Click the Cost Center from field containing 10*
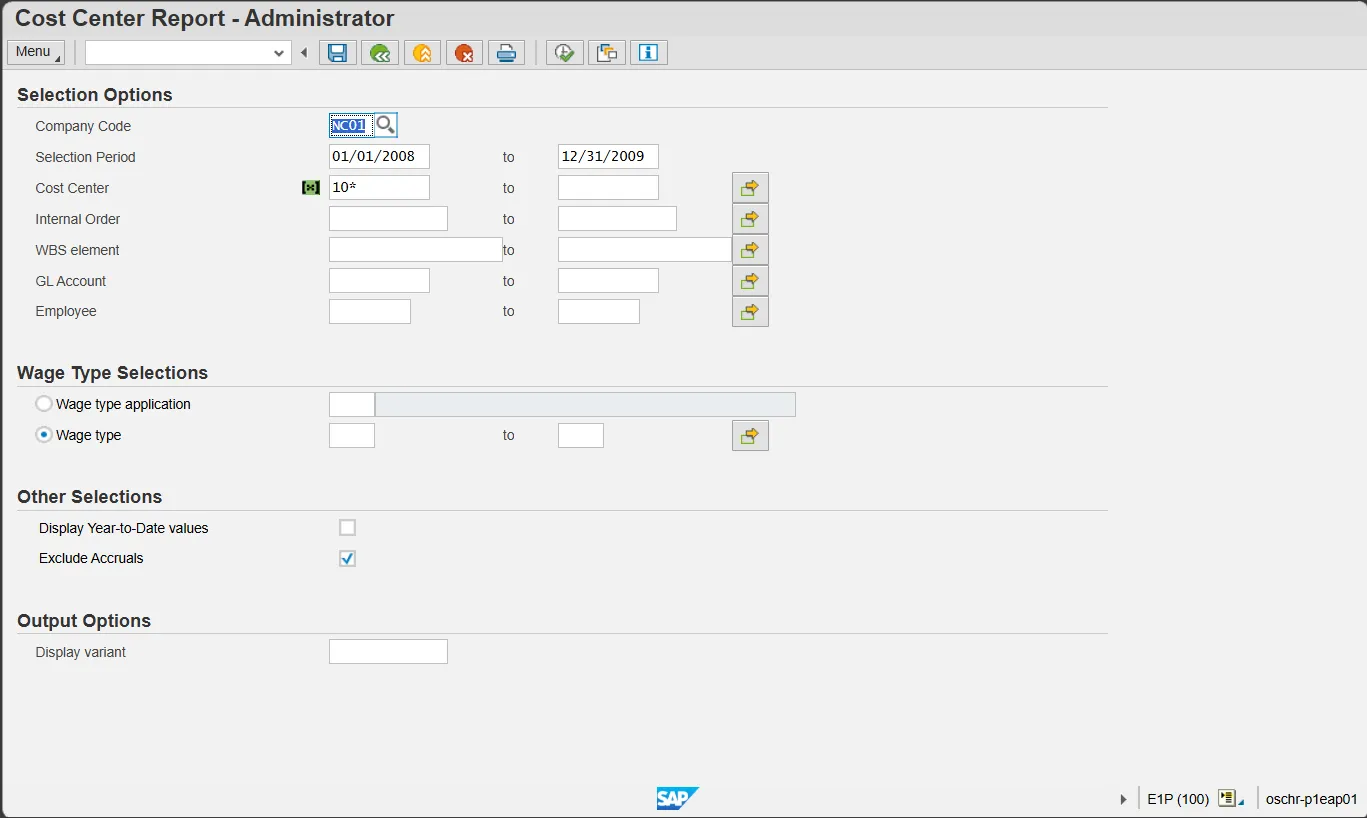 pyautogui.click(x=379, y=188)
